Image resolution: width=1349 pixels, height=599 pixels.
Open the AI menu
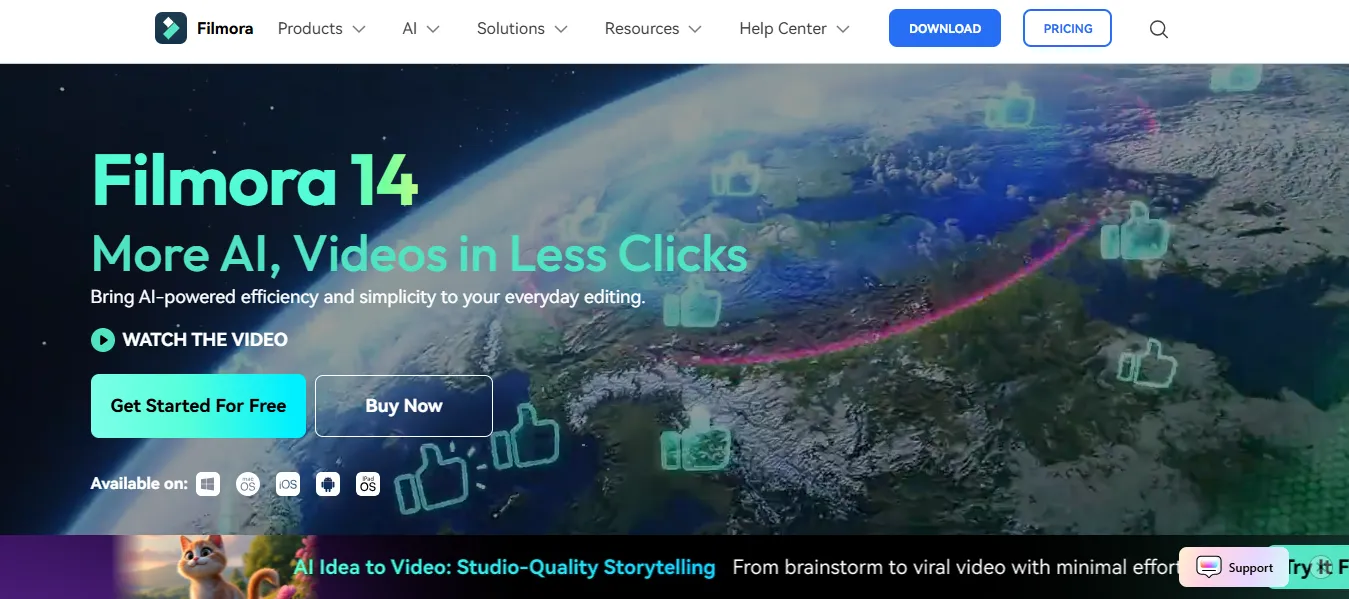click(421, 29)
